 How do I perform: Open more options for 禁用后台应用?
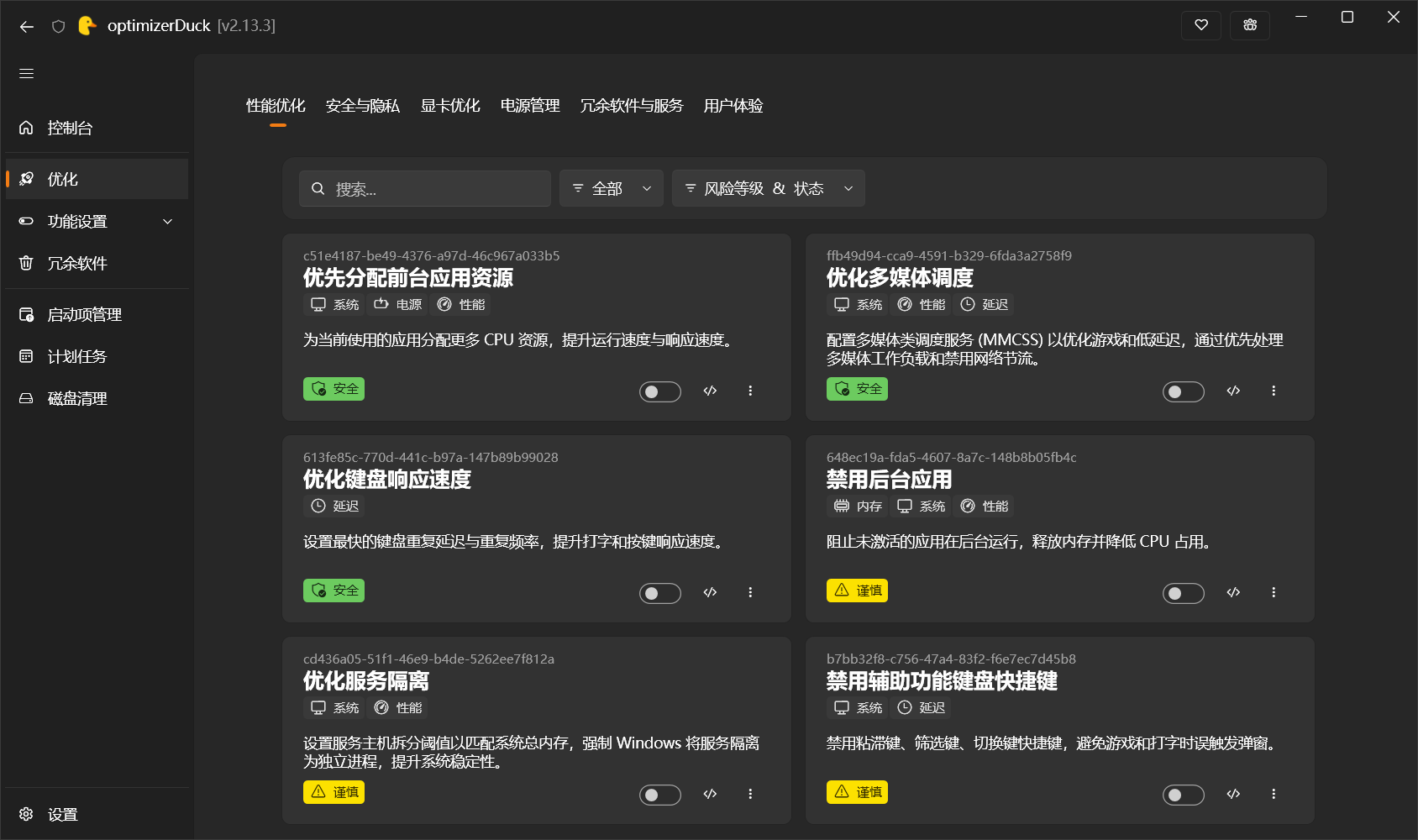point(1274,592)
